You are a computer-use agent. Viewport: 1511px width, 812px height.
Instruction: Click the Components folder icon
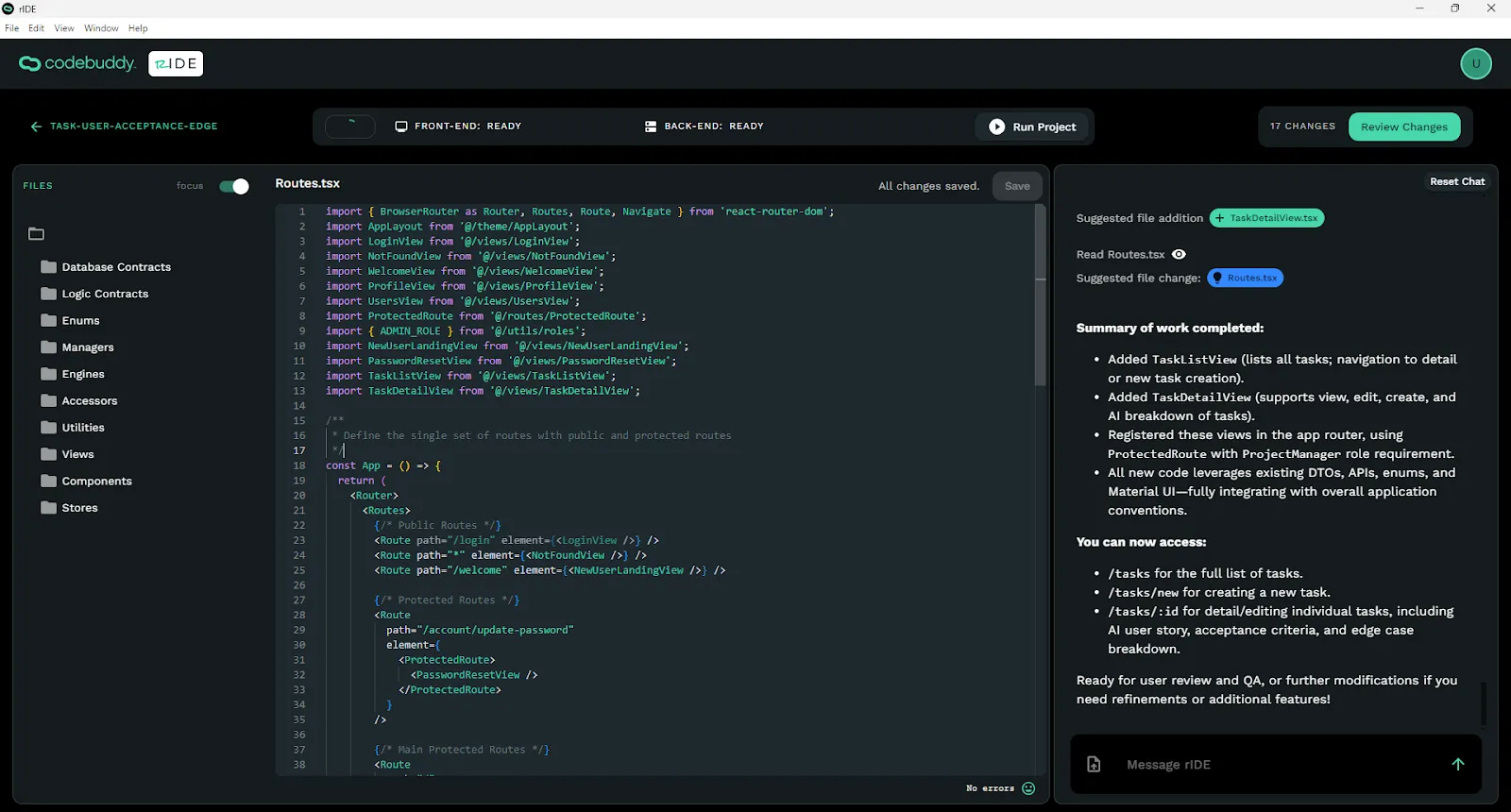[49, 482]
